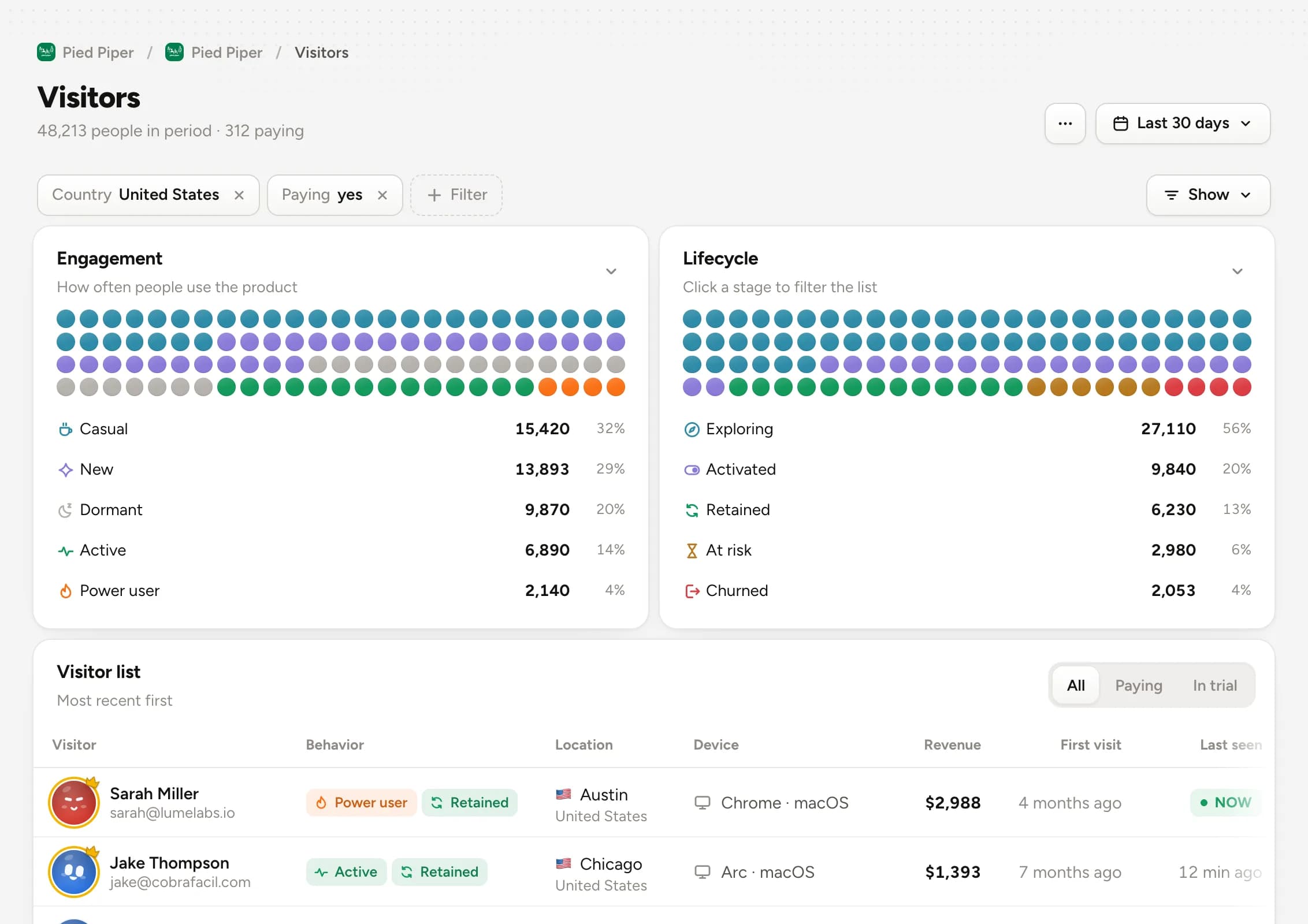The height and width of the screenshot is (924, 1308).
Task: Click the last red dot in Lifecycle chart
Action: click(x=1242, y=387)
